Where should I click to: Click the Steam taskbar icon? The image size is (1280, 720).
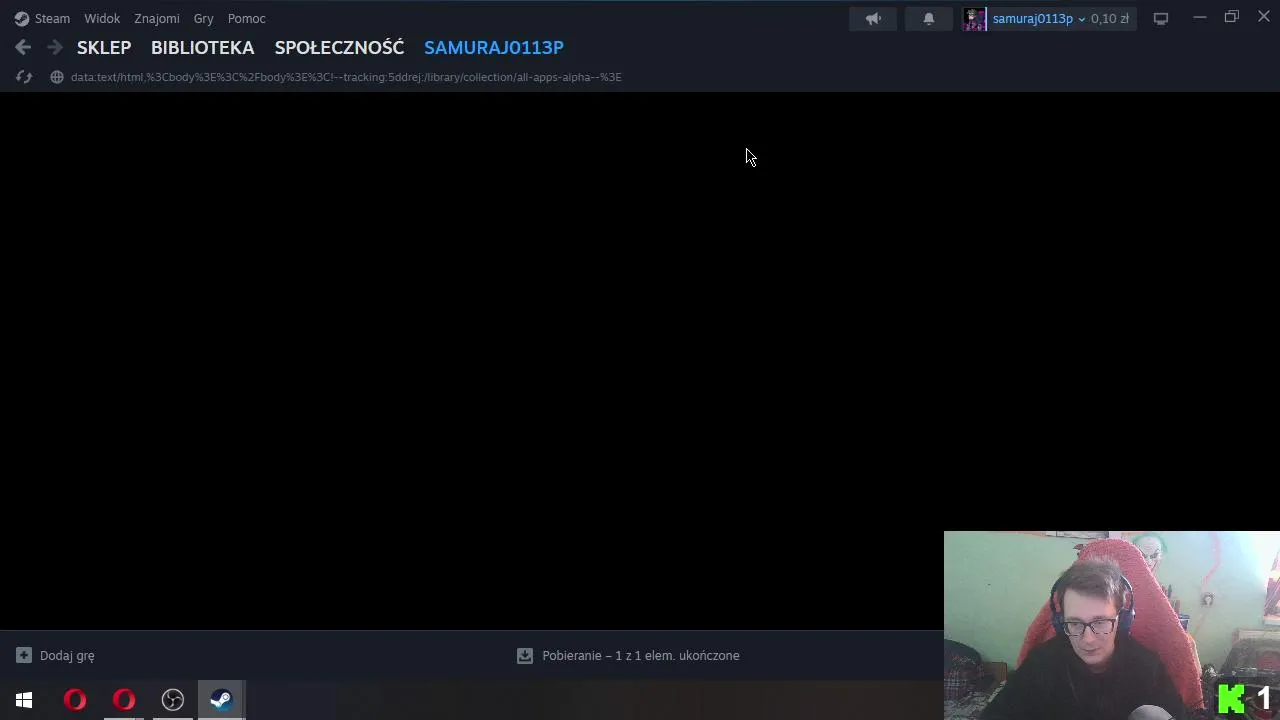221,700
